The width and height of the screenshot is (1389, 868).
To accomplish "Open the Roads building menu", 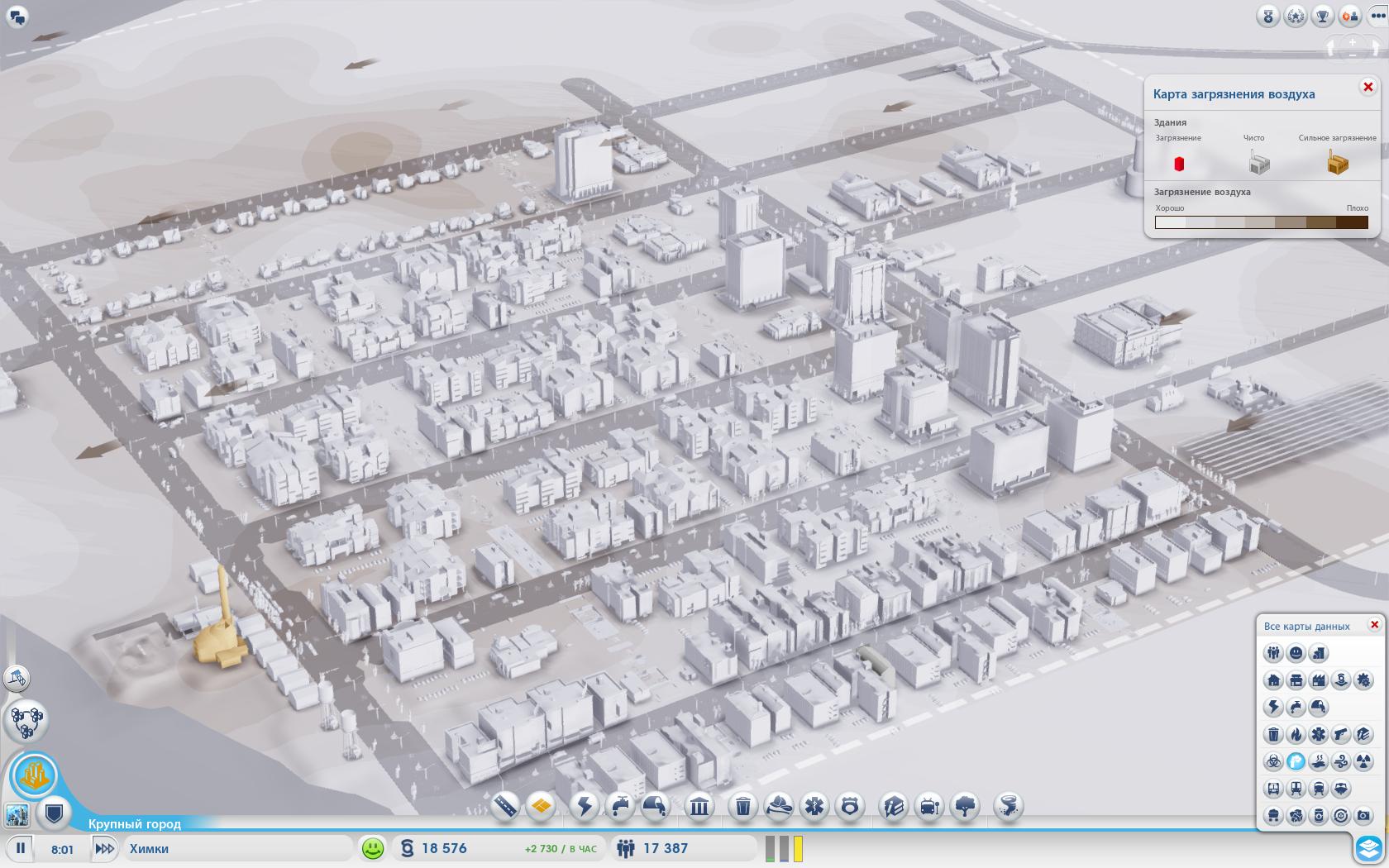I will (504, 806).
